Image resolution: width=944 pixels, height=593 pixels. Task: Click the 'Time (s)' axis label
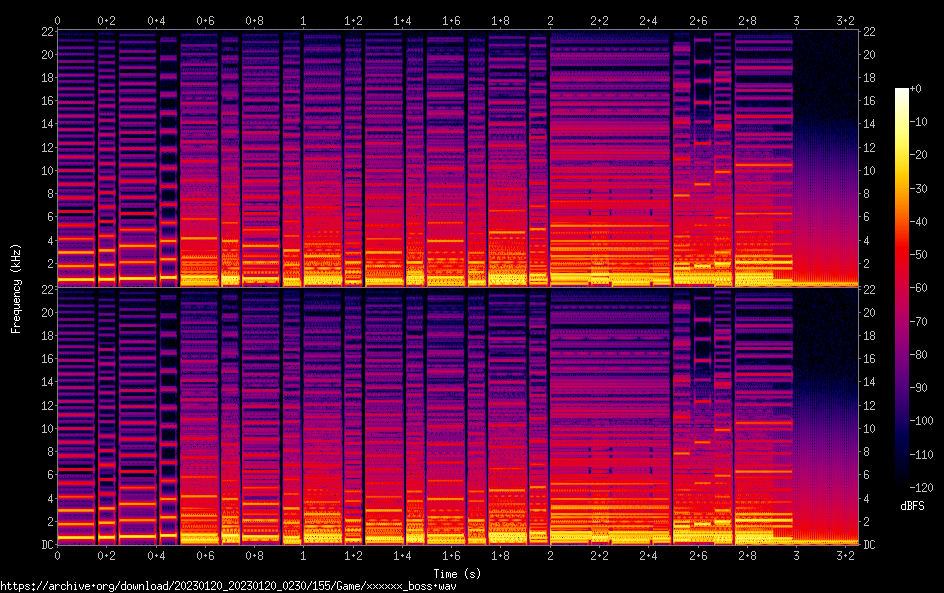coord(456,573)
